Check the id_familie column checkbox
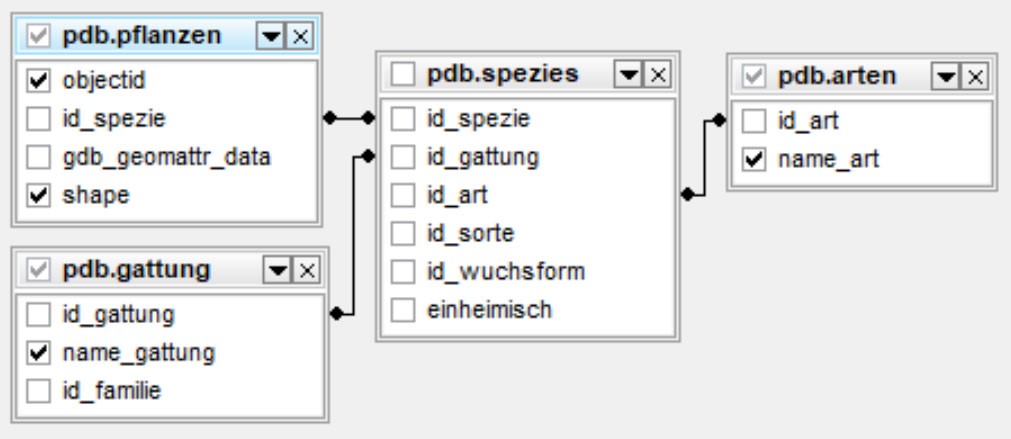Viewport: 1011px width, 439px height. (39, 390)
